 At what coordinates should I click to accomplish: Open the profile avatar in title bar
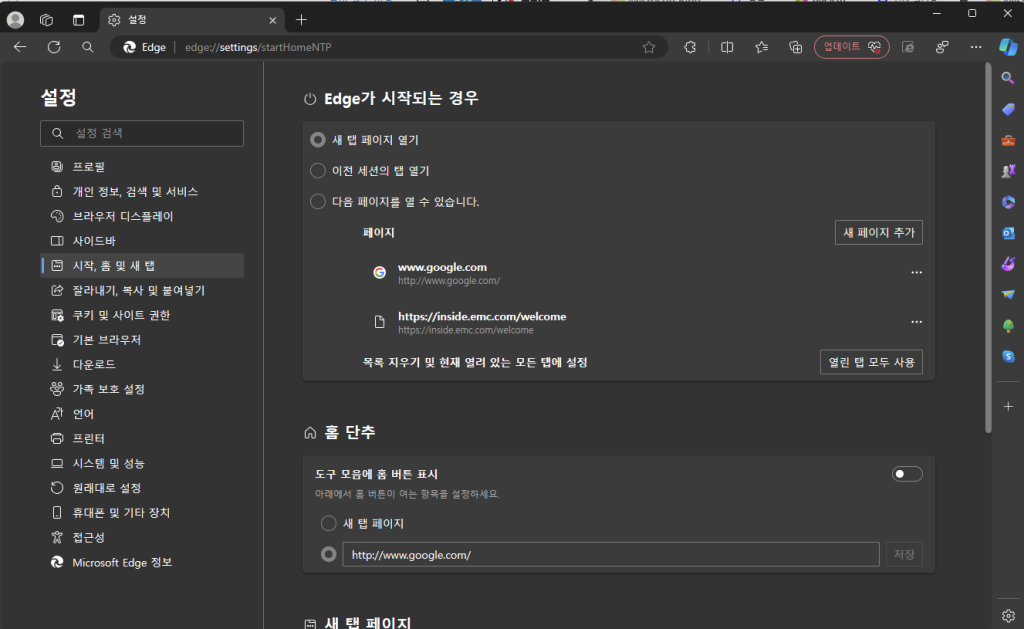16,20
